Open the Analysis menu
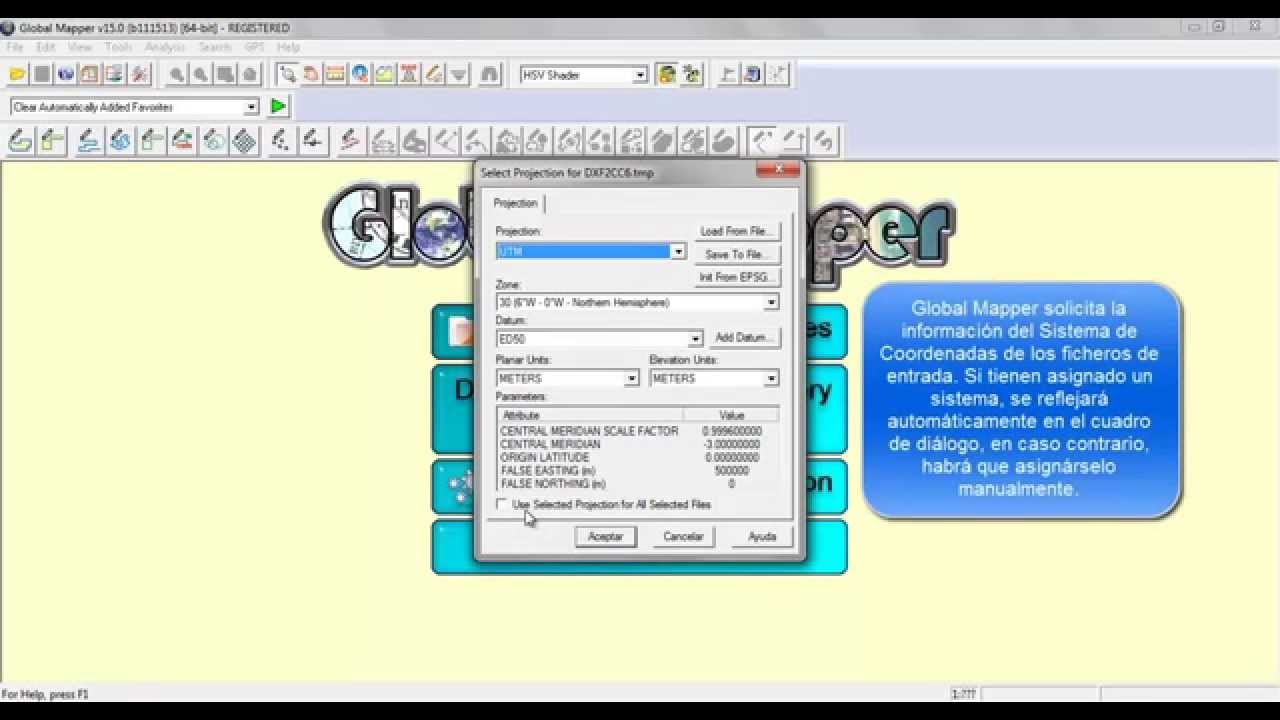The height and width of the screenshot is (720, 1280). point(165,47)
